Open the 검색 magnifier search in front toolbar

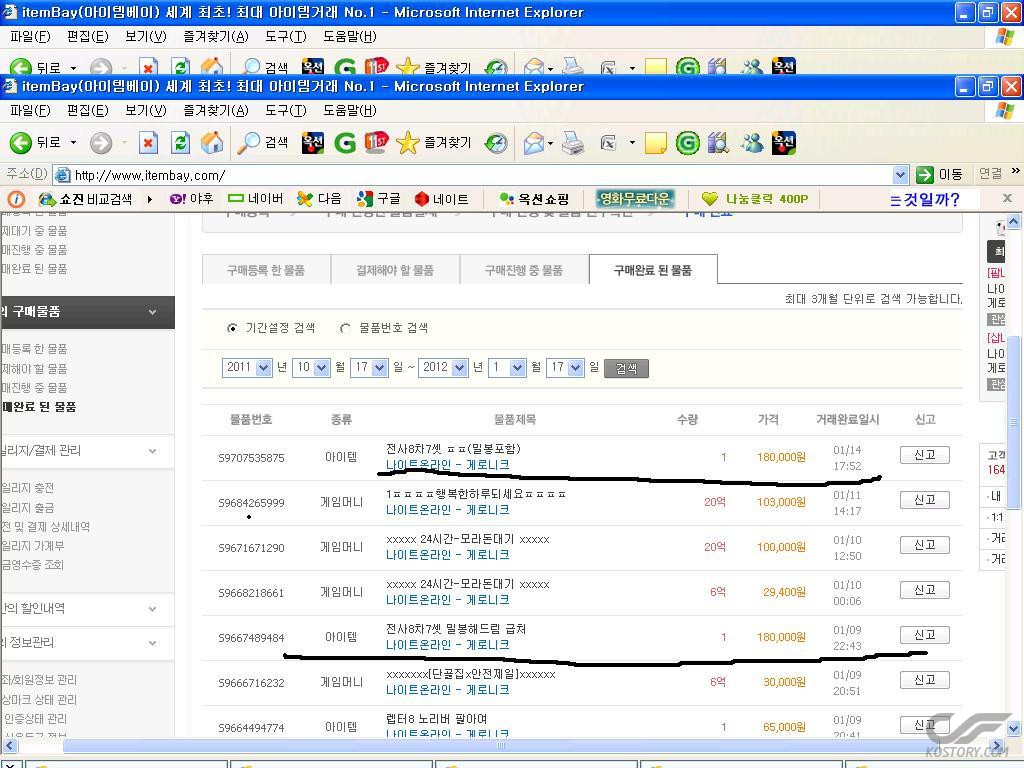tap(263, 142)
